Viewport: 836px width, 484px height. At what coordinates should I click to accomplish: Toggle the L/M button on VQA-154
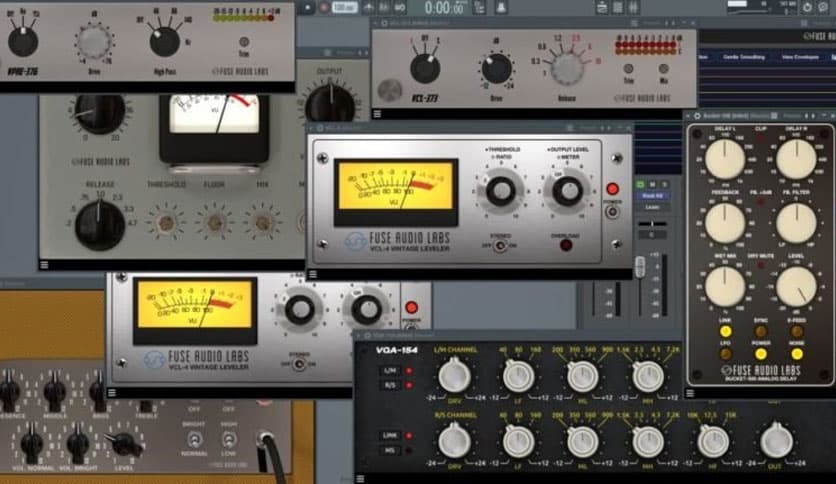pos(390,370)
